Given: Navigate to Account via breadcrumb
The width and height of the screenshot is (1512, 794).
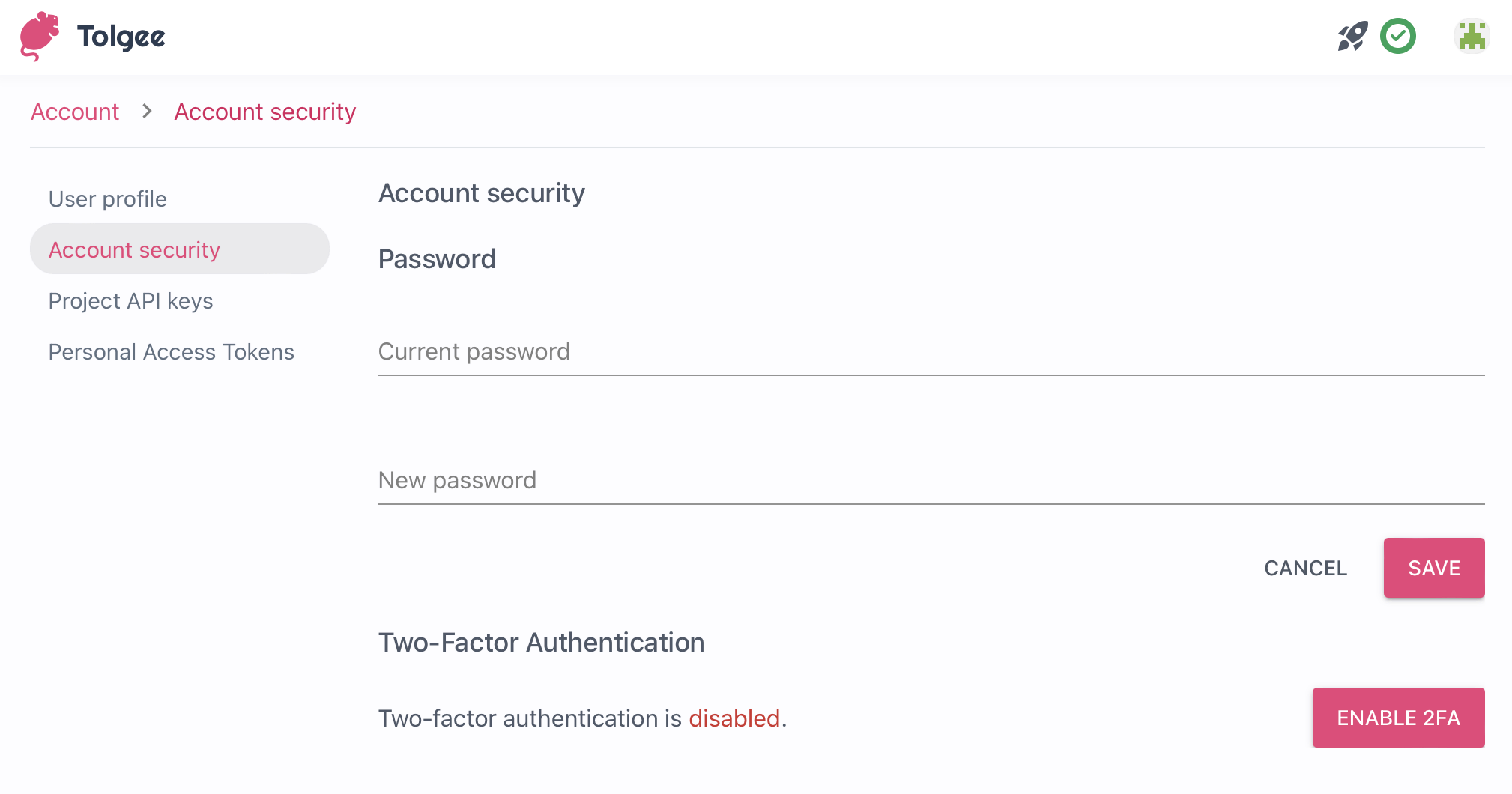Looking at the screenshot, I should (x=75, y=112).
